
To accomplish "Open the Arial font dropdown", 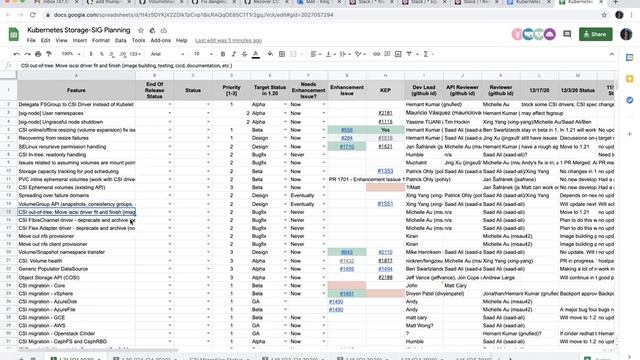I will 167,54.
